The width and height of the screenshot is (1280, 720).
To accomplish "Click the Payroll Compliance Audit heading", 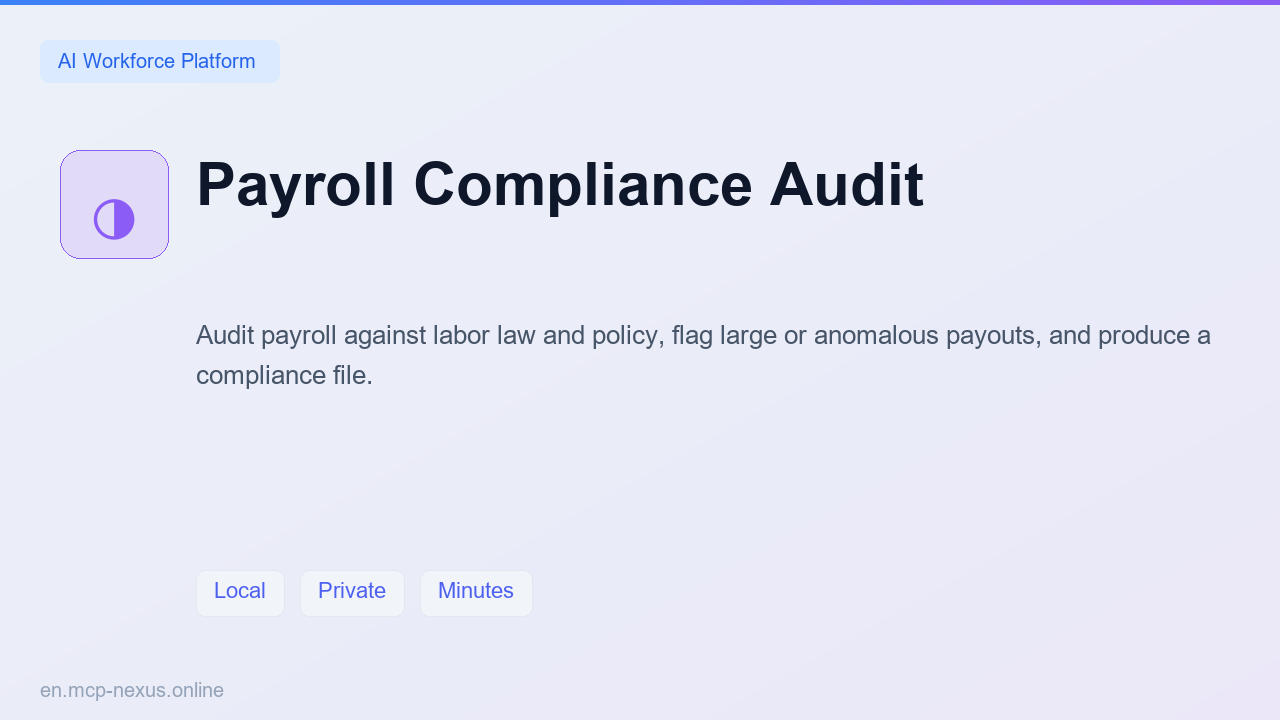I will click(560, 185).
